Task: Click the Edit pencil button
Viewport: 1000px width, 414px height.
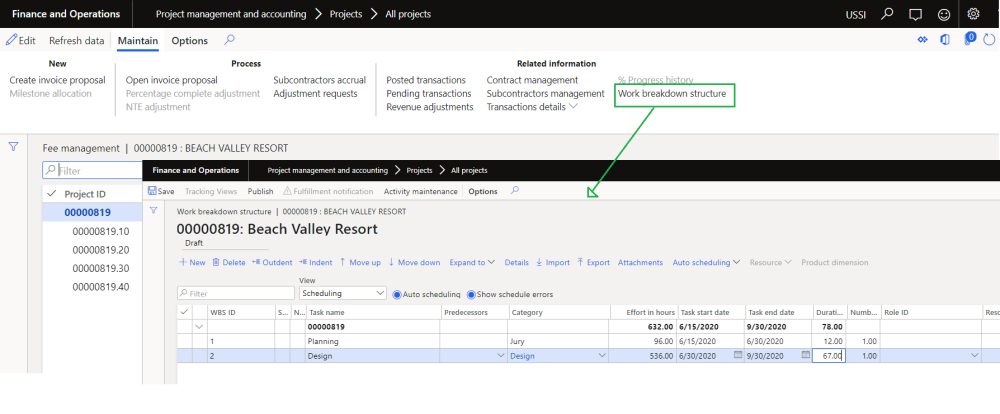Action: click(x=20, y=40)
